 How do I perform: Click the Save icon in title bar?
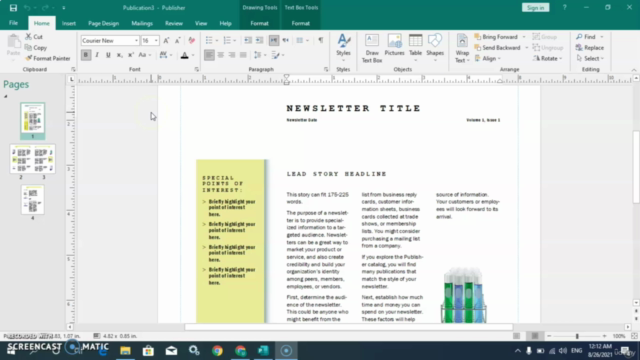pyautogui.click(x=13, y=8)
